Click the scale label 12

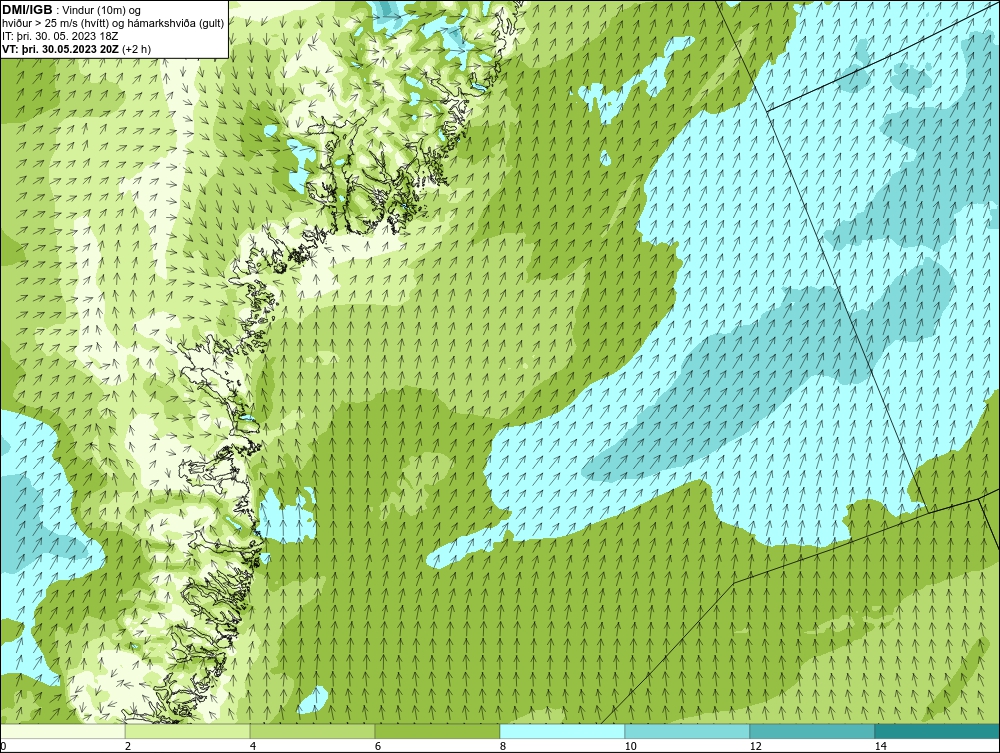coord(755,746)
